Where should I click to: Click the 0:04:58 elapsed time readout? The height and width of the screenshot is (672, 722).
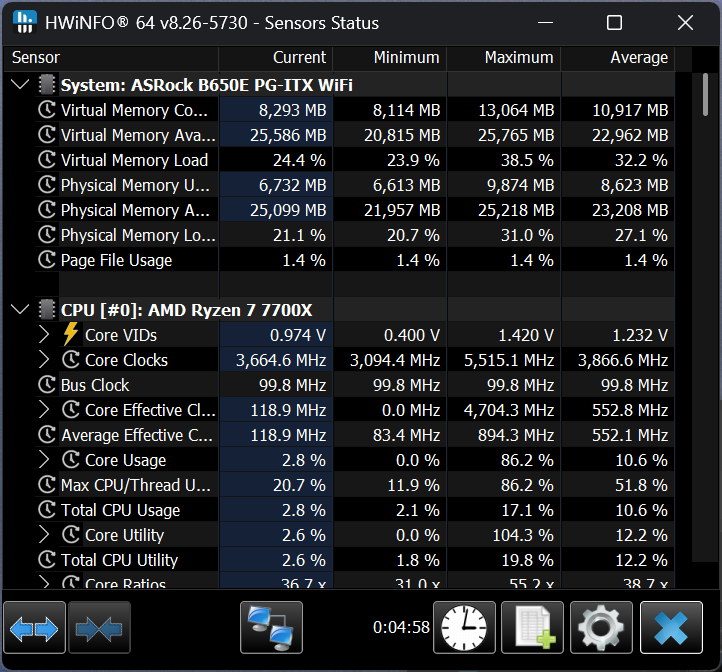click(401, 627)
